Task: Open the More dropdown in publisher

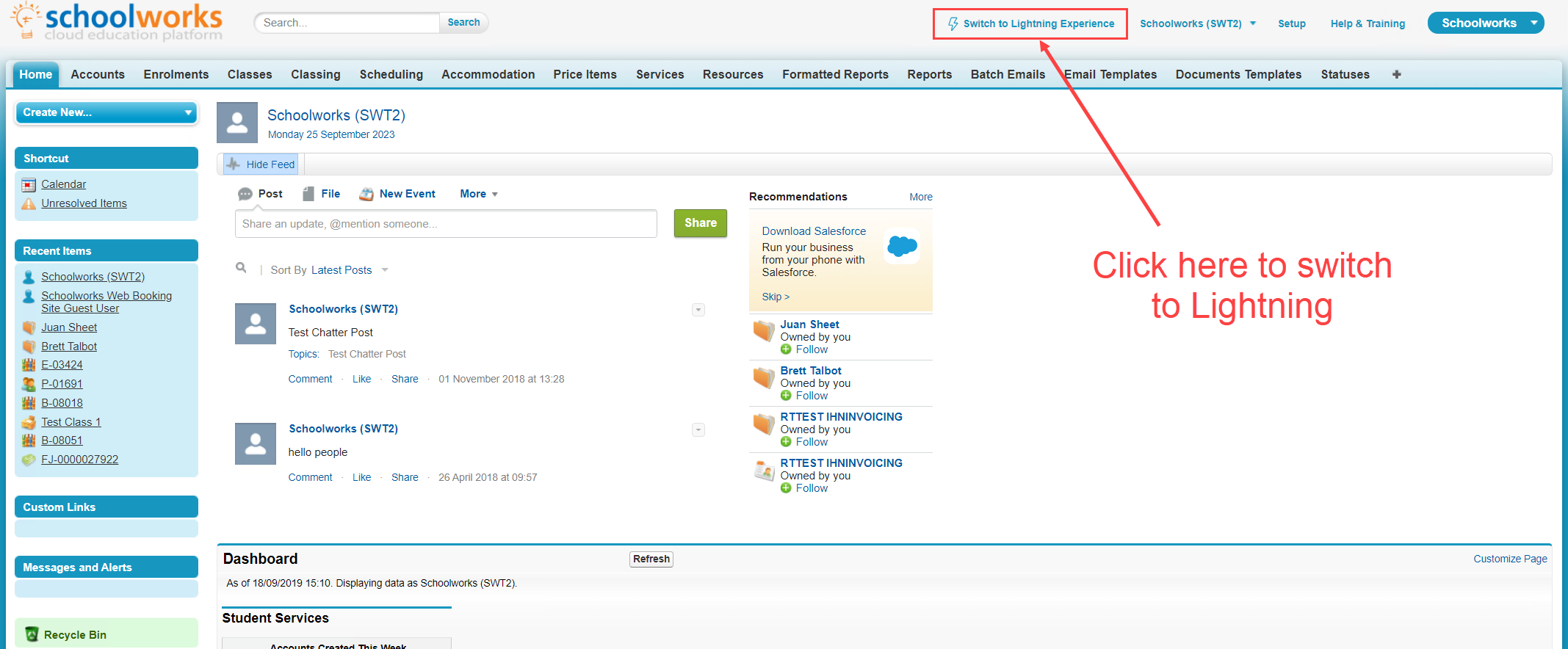Action: 478,194
